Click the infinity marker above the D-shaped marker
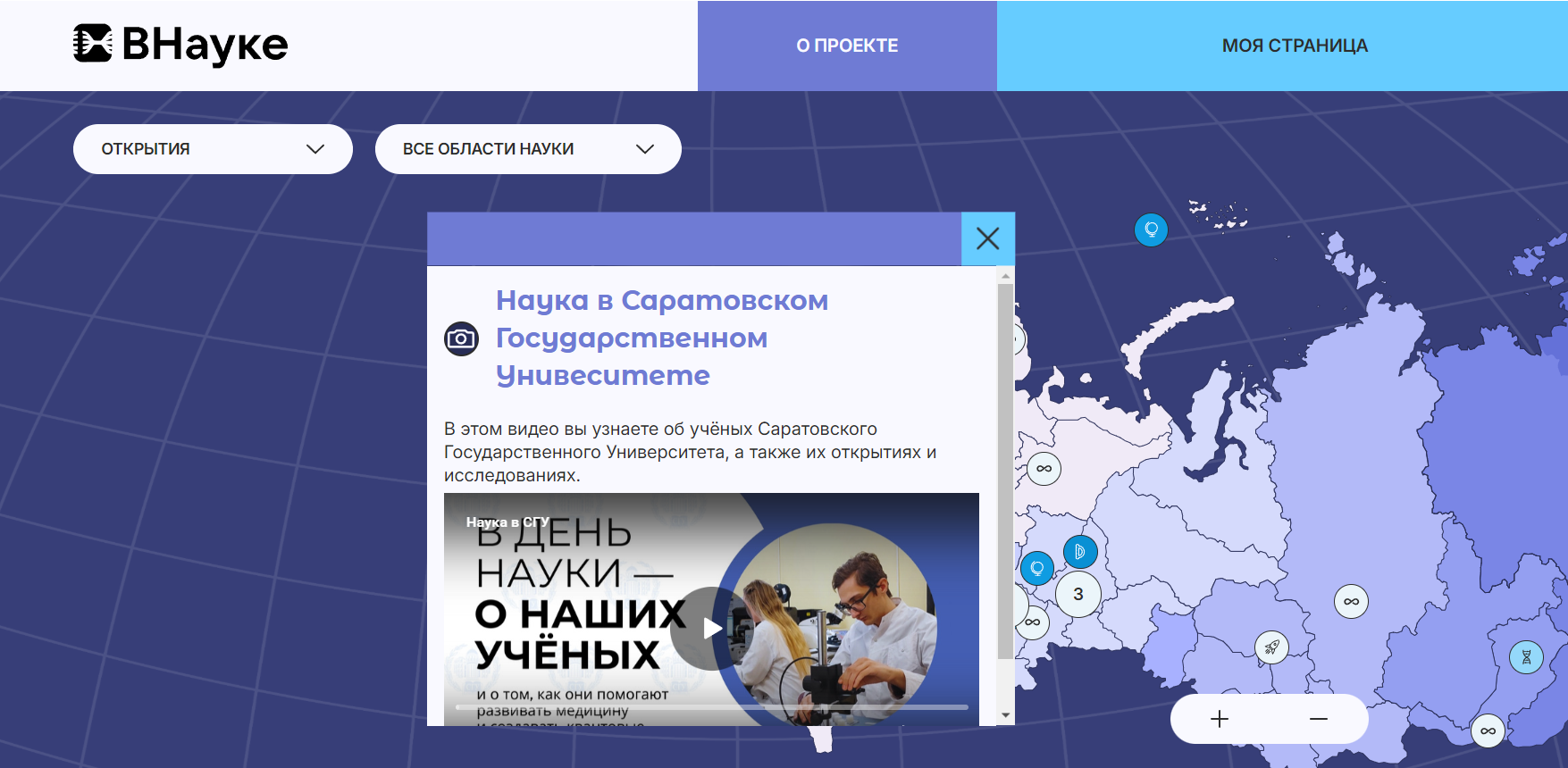1568x768 pixels. pos(1044,468)
